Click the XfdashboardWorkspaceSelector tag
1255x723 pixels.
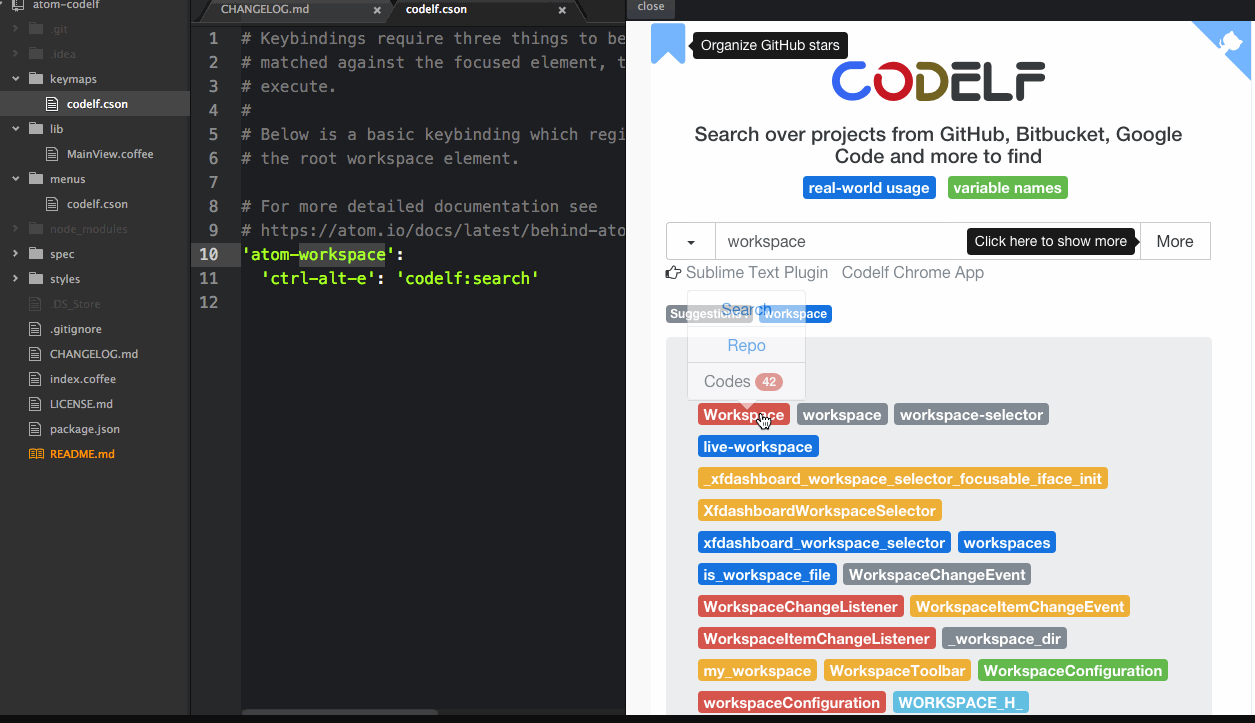point(820,510)
